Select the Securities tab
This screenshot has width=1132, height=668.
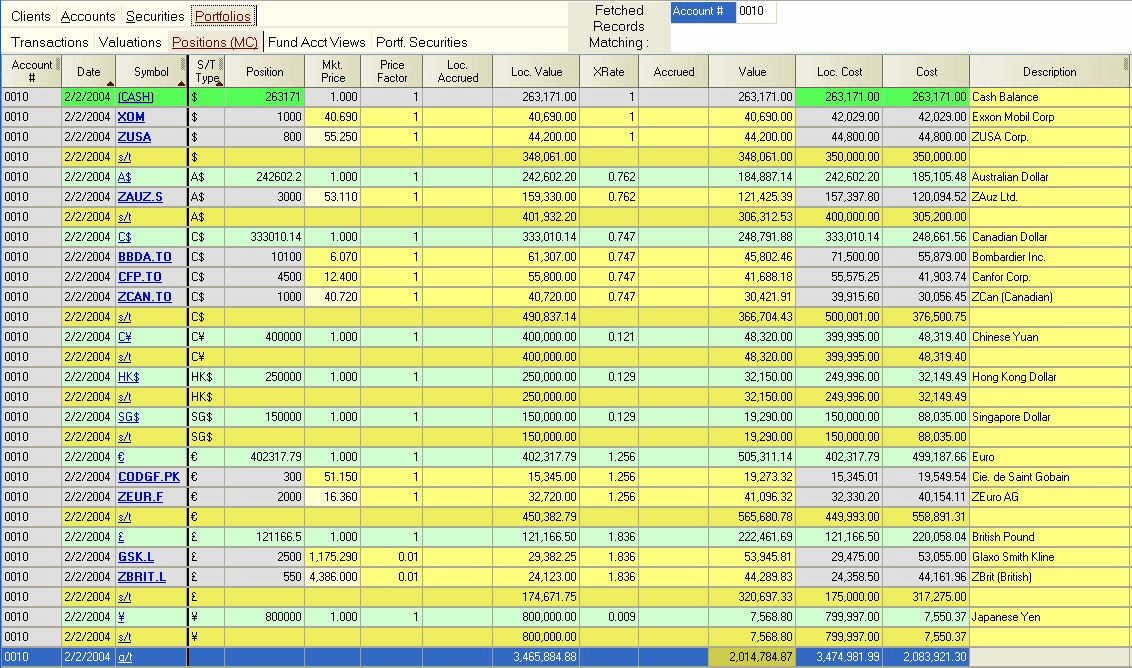coord(155,16)
